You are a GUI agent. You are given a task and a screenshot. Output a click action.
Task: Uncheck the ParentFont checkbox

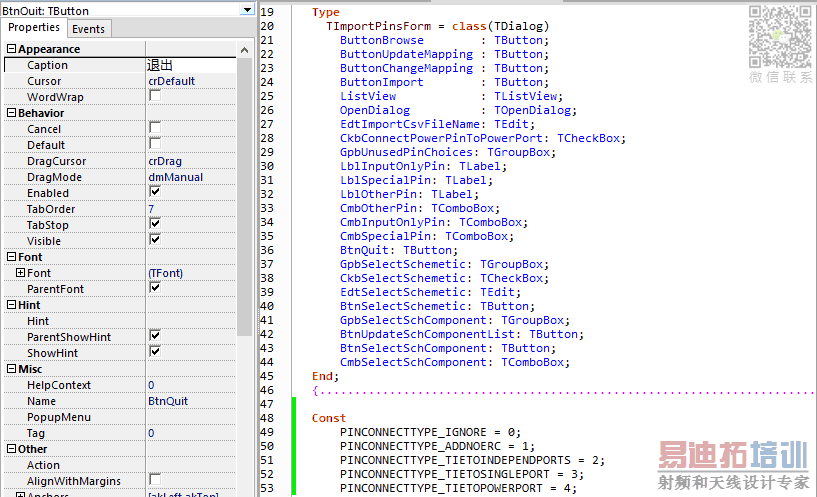coord(155,288)
